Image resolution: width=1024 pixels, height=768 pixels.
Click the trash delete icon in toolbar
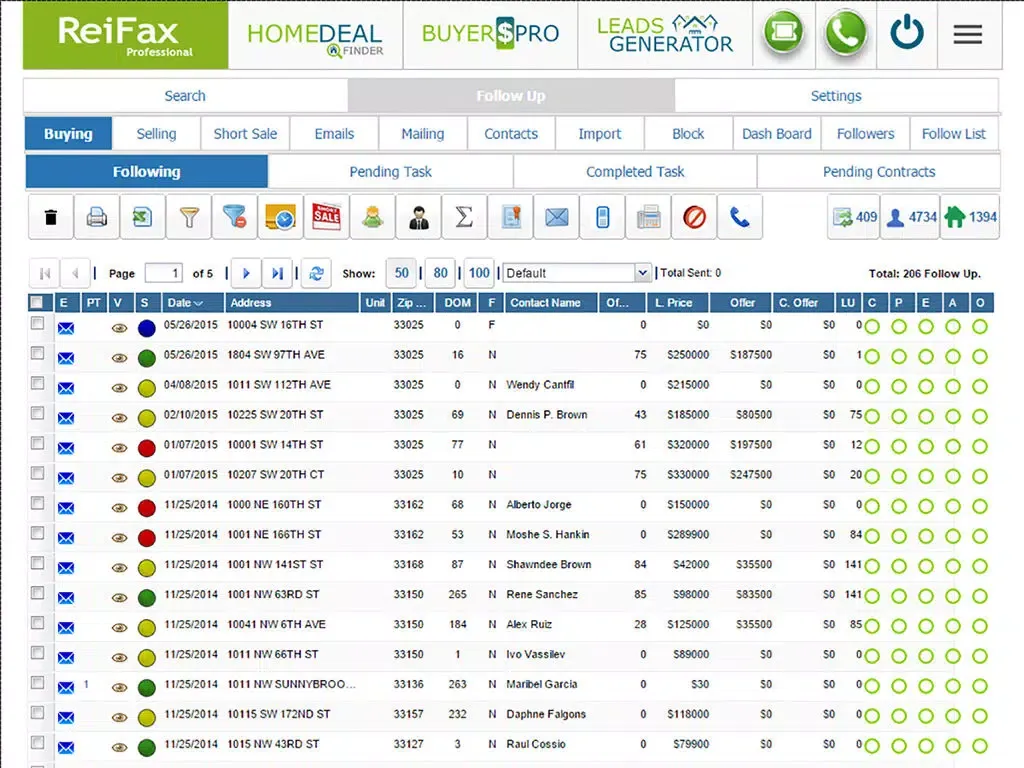[x=50, y=217]
